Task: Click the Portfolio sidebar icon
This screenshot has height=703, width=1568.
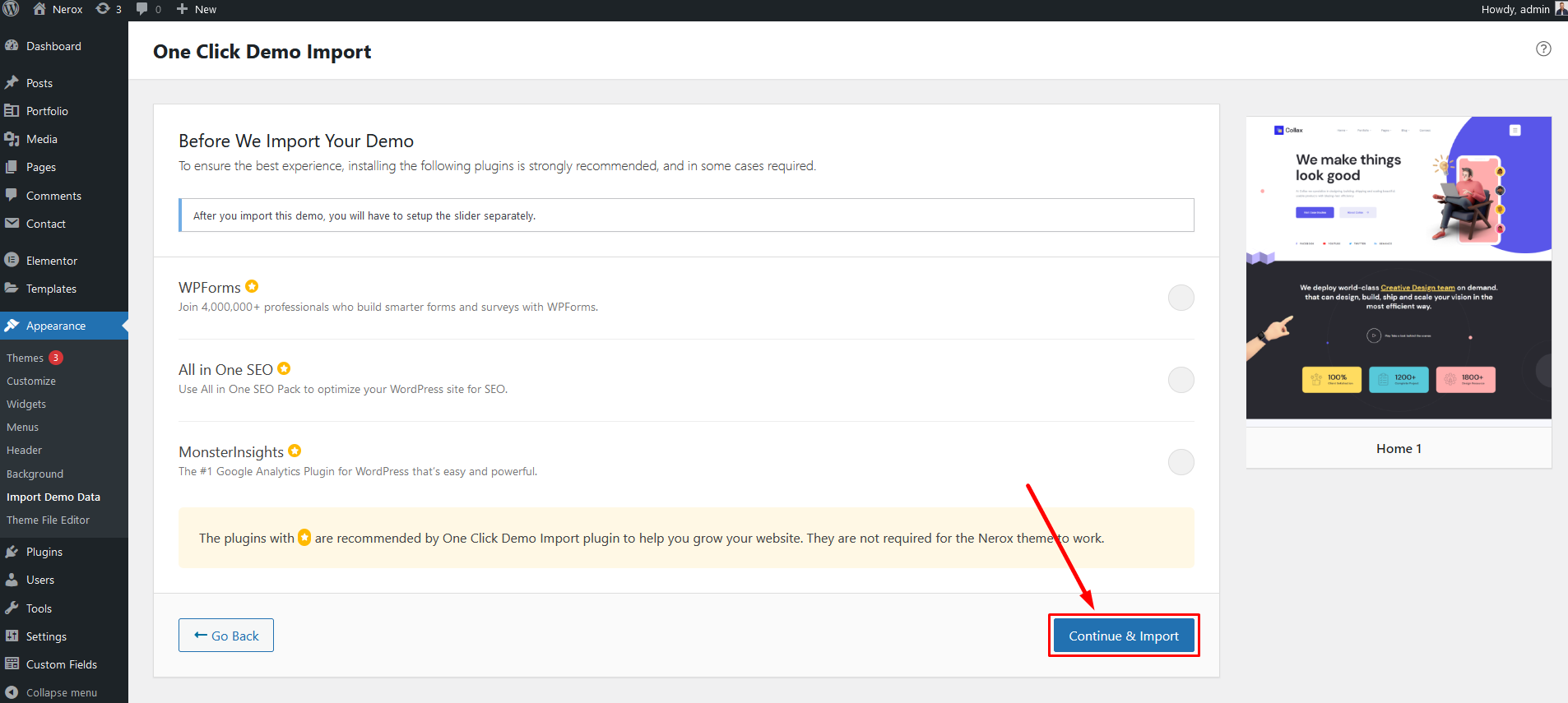Action: 12,111
